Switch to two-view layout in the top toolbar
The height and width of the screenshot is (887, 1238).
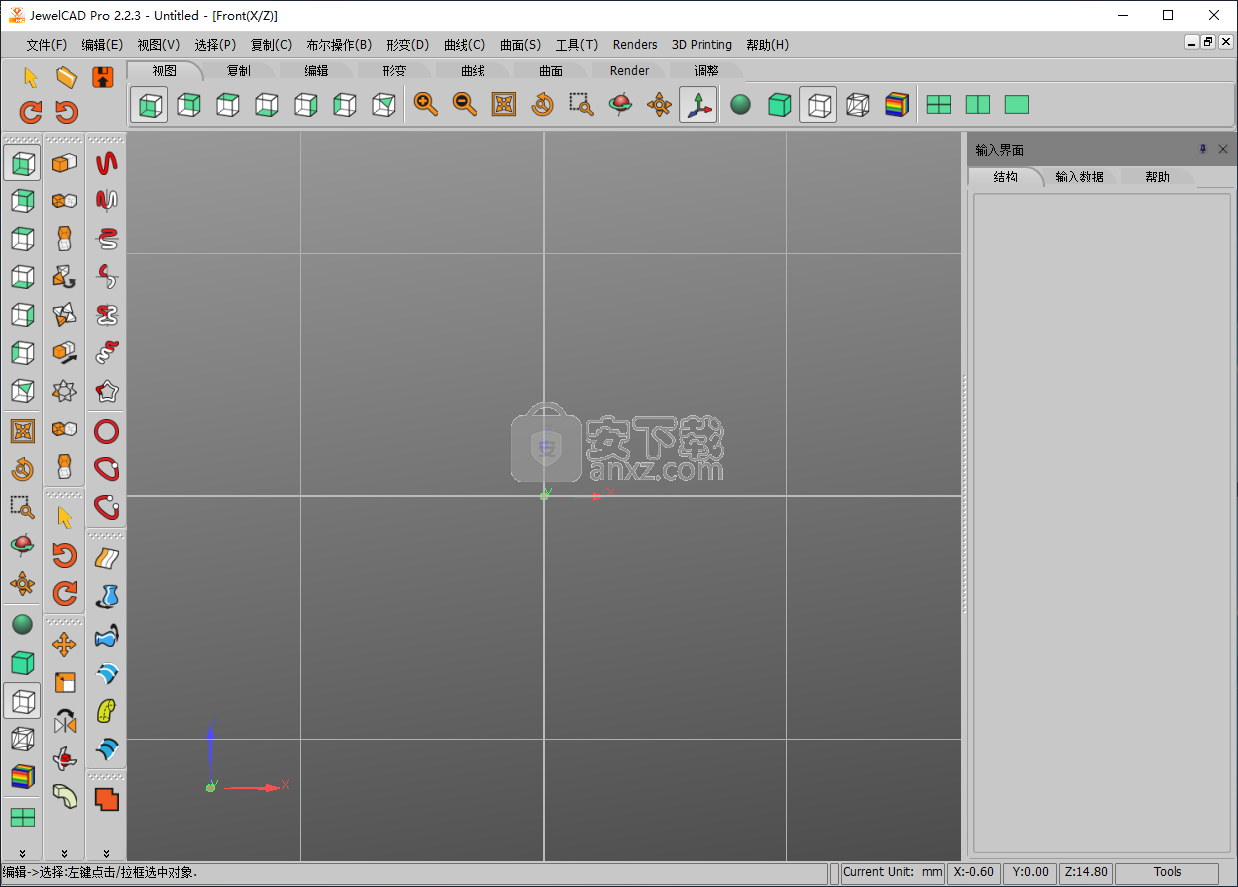point(978,105)
